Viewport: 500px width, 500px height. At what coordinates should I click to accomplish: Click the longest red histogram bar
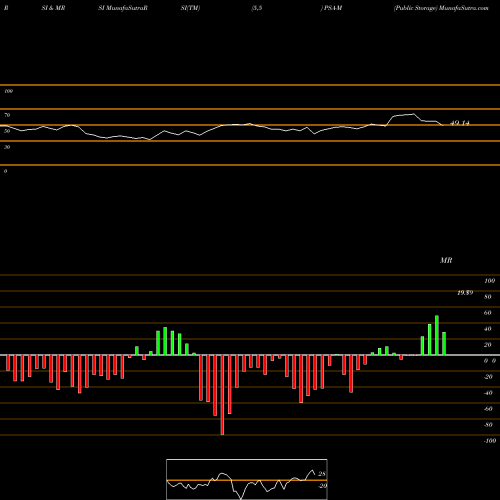[x=222, y=395]
